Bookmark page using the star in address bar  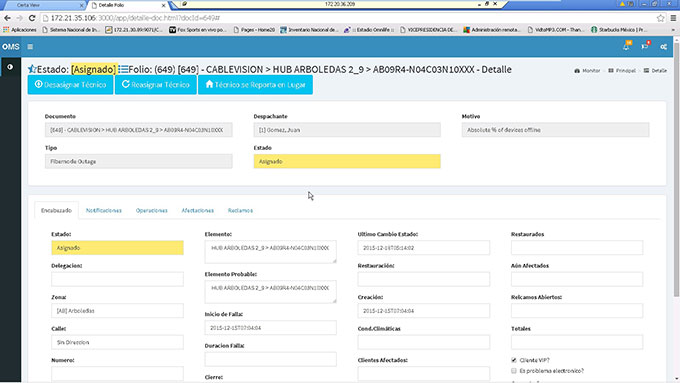click(x=660, y=18)
